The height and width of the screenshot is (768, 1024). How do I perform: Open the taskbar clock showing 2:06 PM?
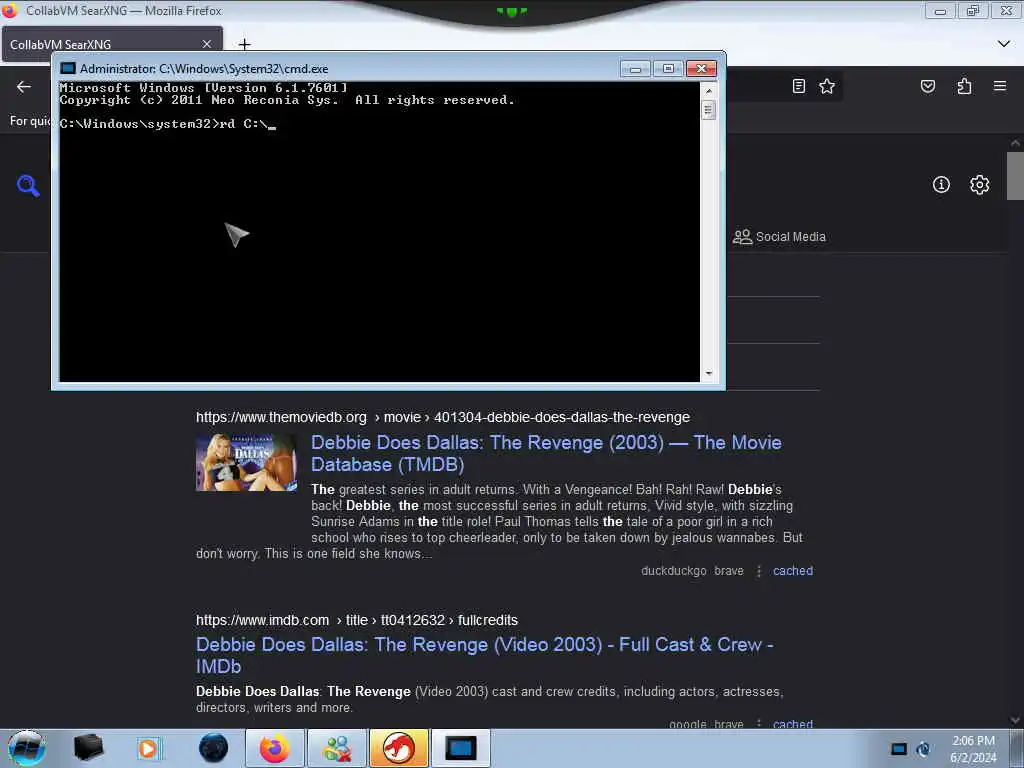[973, 749]
